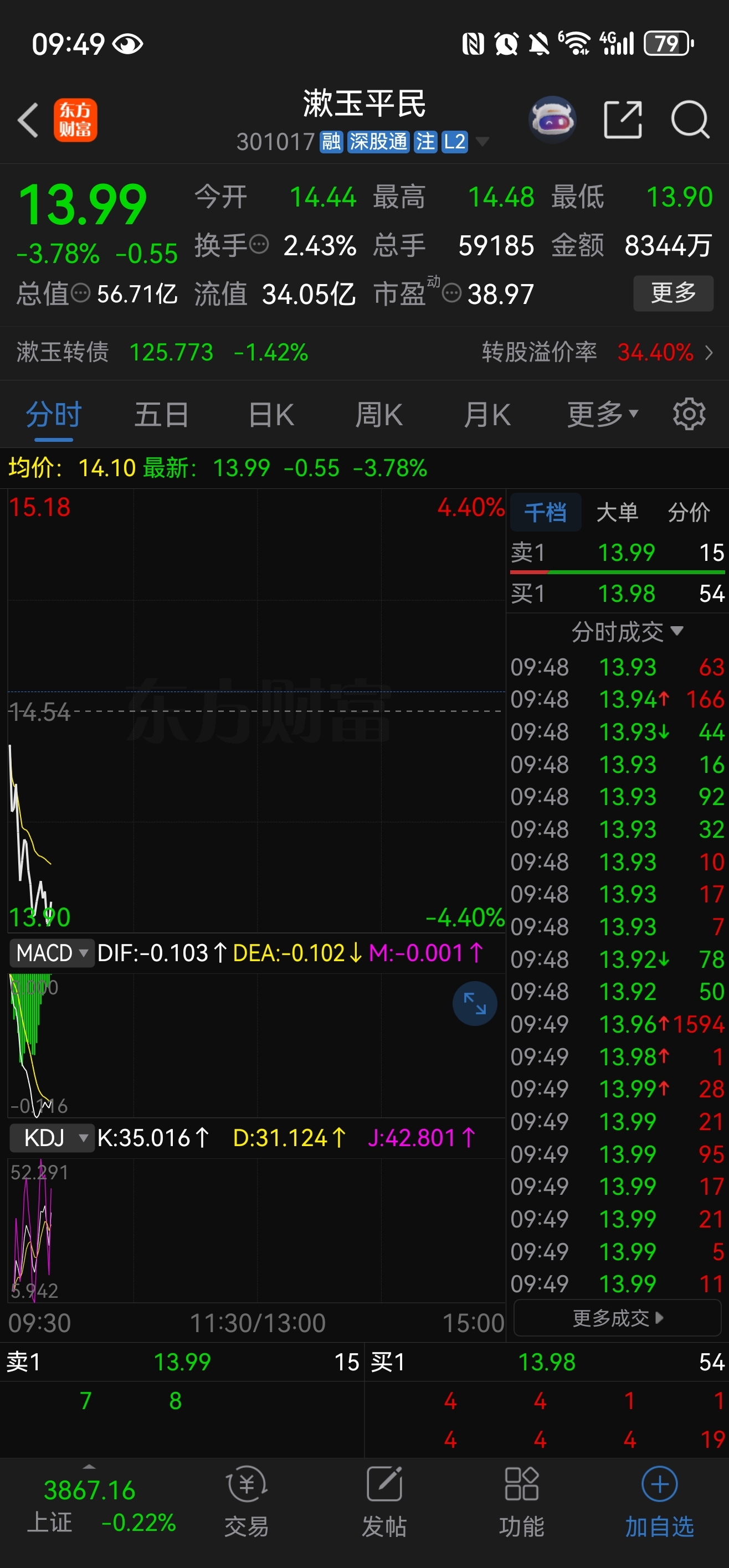Tap the NFC status bar icon
729x1568 pixels.
pyautogui.click(x=473, y=44)
